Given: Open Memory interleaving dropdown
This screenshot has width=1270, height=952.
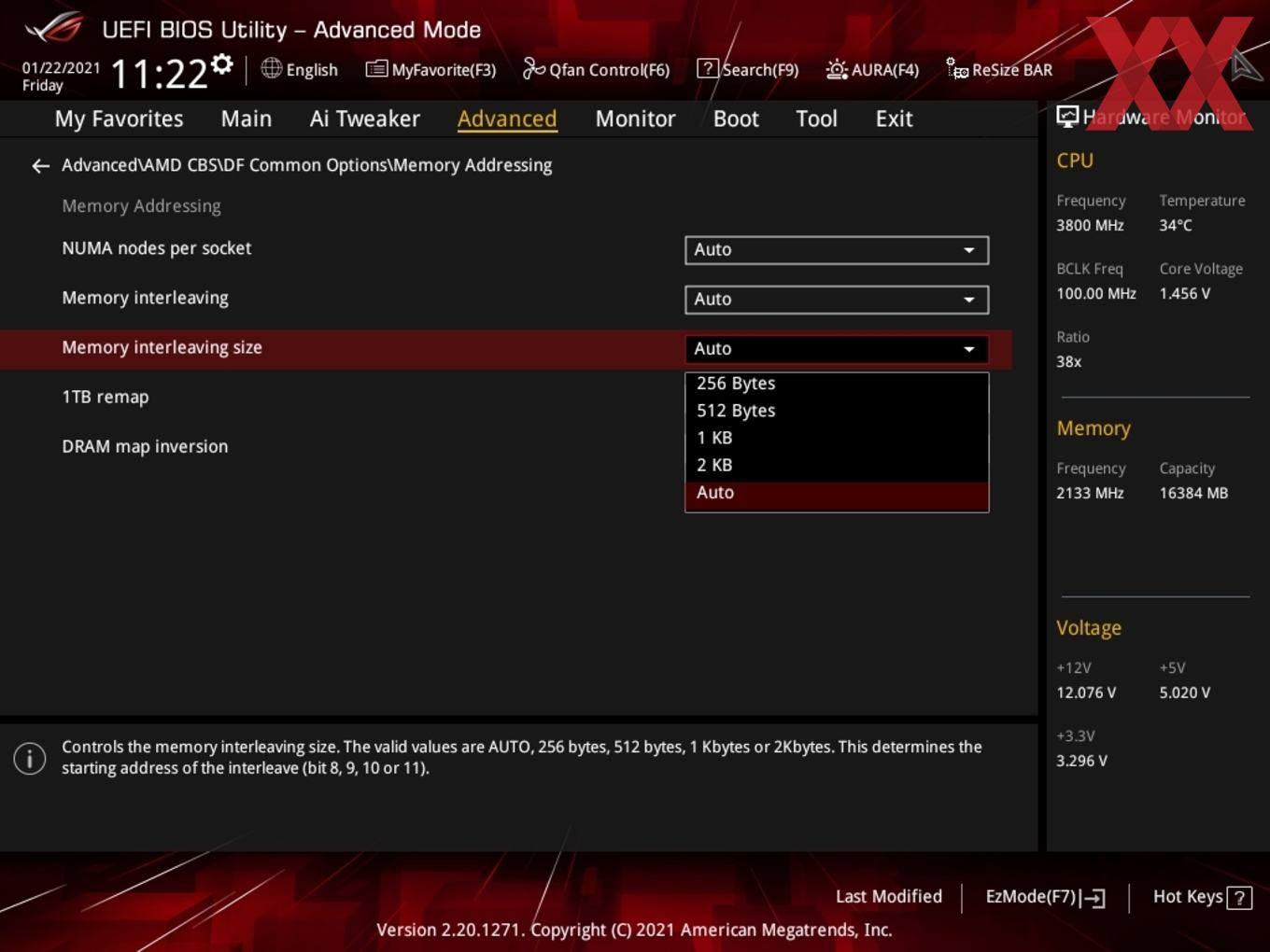Looking at the screenshot, I should click(x=837, y=300).
